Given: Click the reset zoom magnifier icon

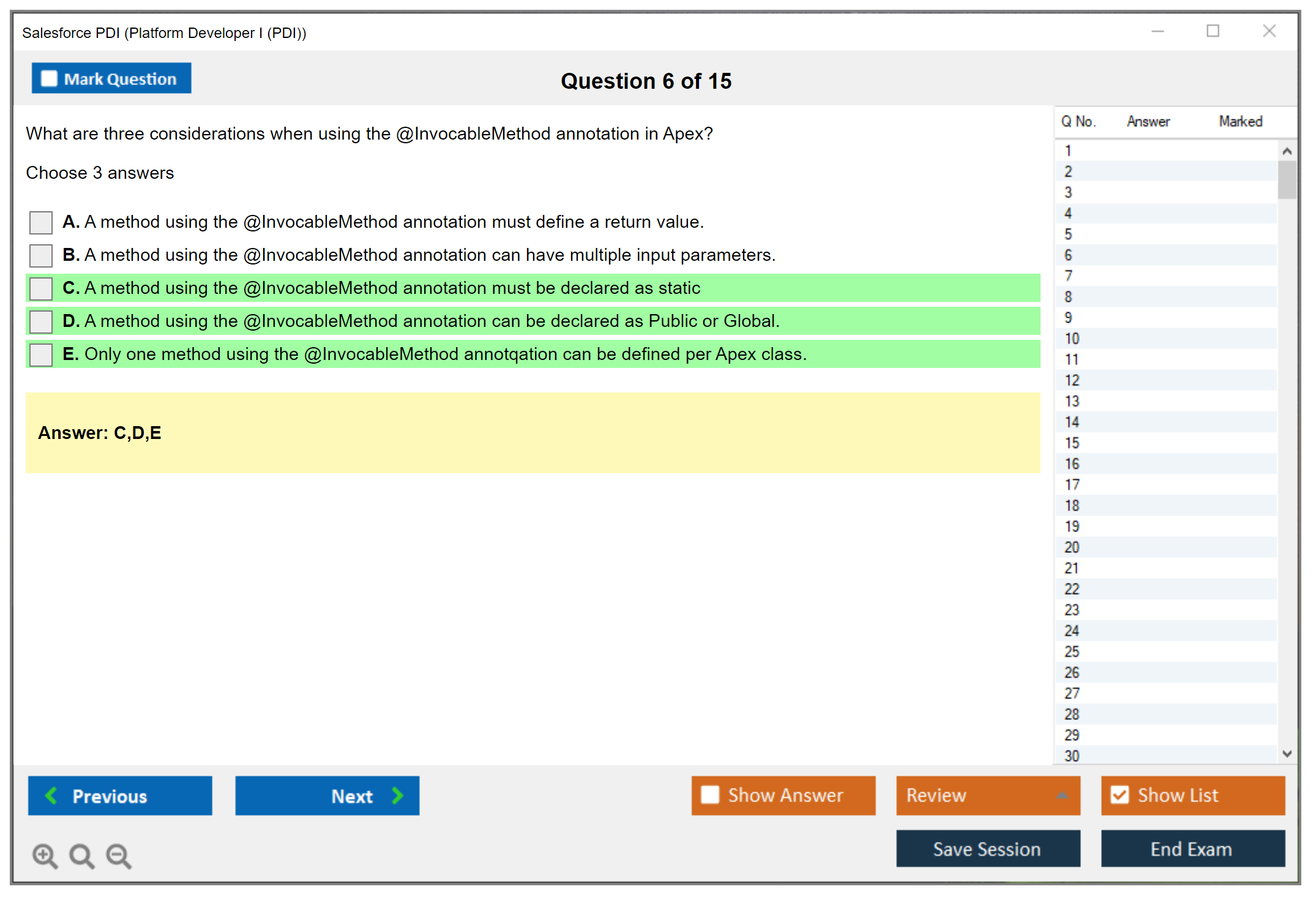Looking at the screenshot, I should tap(81, 855).
